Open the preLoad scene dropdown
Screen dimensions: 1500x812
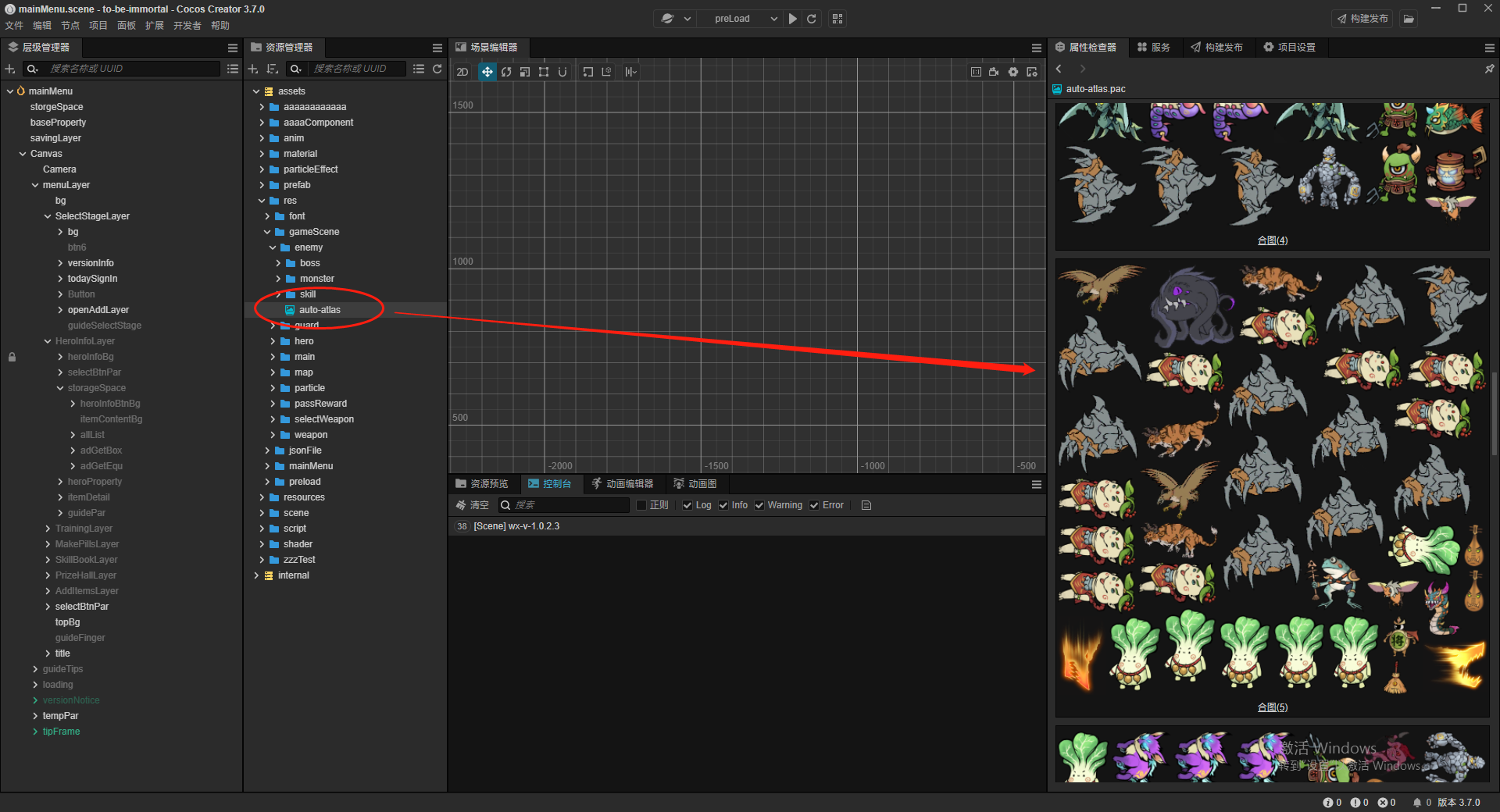click(739, 19)
